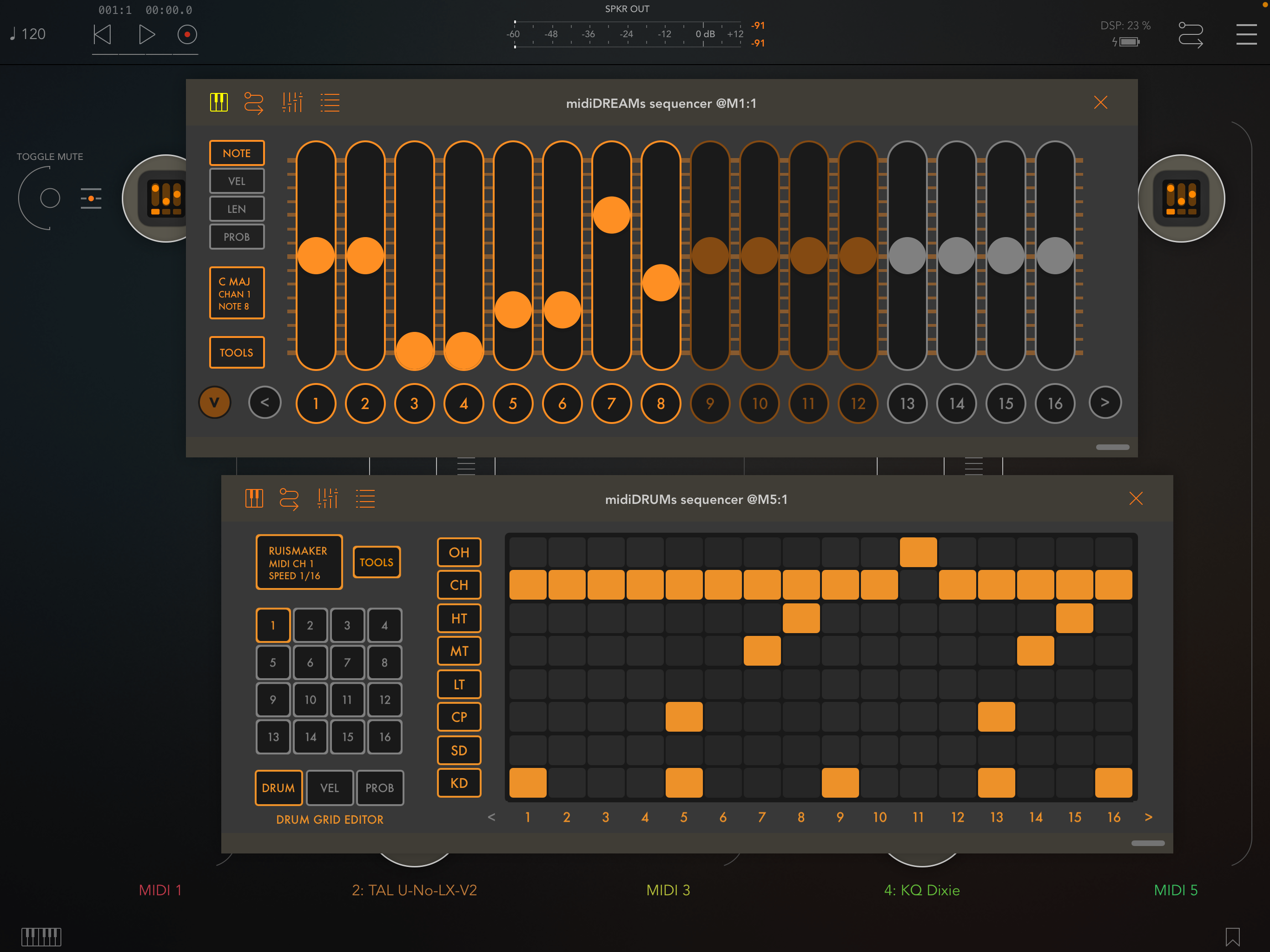
Task: Switch to the VEL tab in midiDREAMs
Action: pos(237,181)
